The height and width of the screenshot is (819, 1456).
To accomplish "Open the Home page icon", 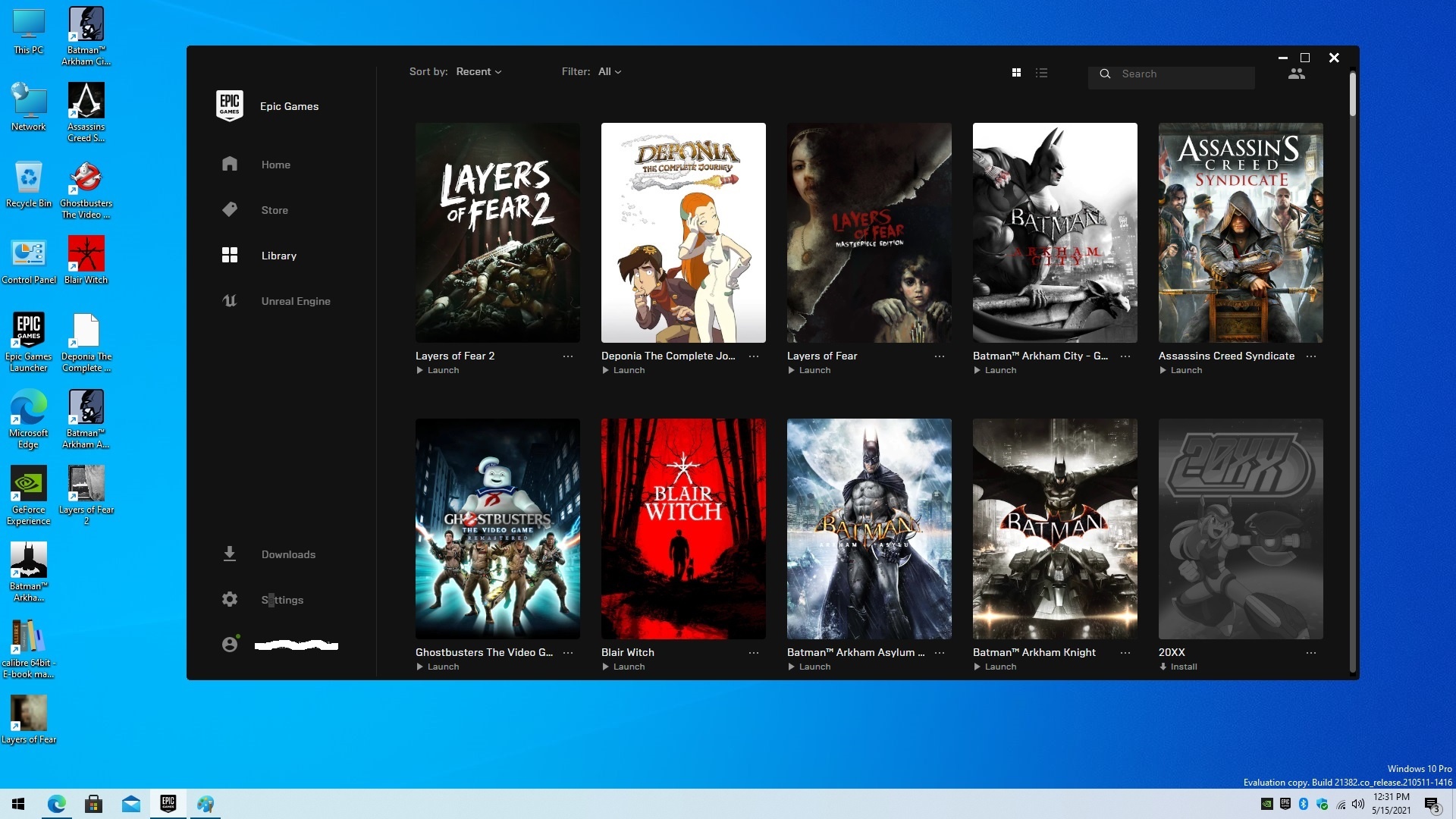I will [230, 165].
